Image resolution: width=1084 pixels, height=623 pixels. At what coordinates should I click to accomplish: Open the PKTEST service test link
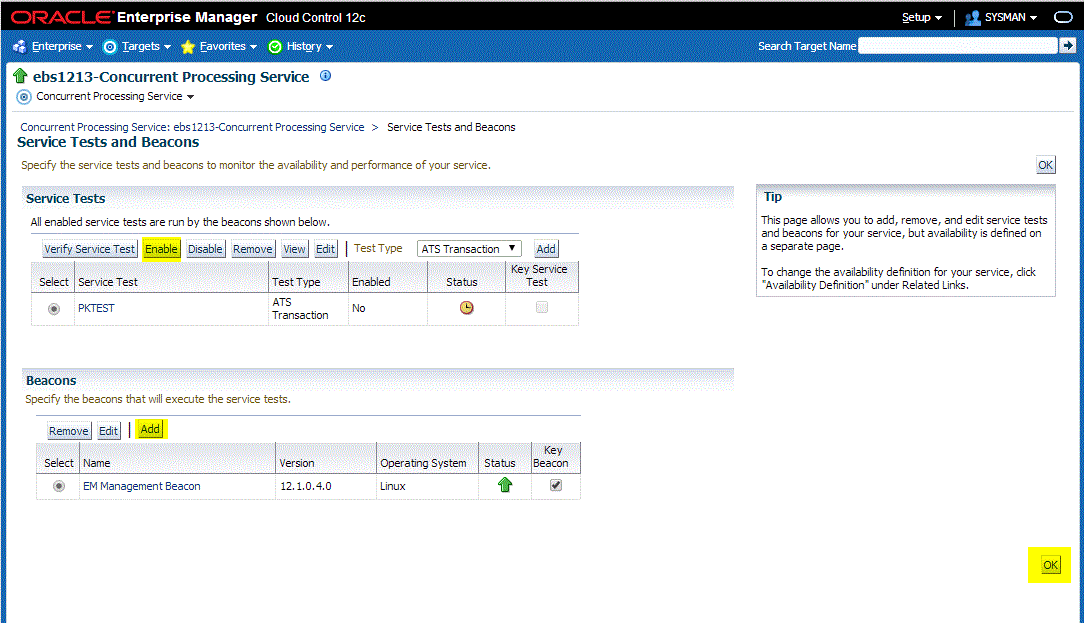[x=96, y=308]
